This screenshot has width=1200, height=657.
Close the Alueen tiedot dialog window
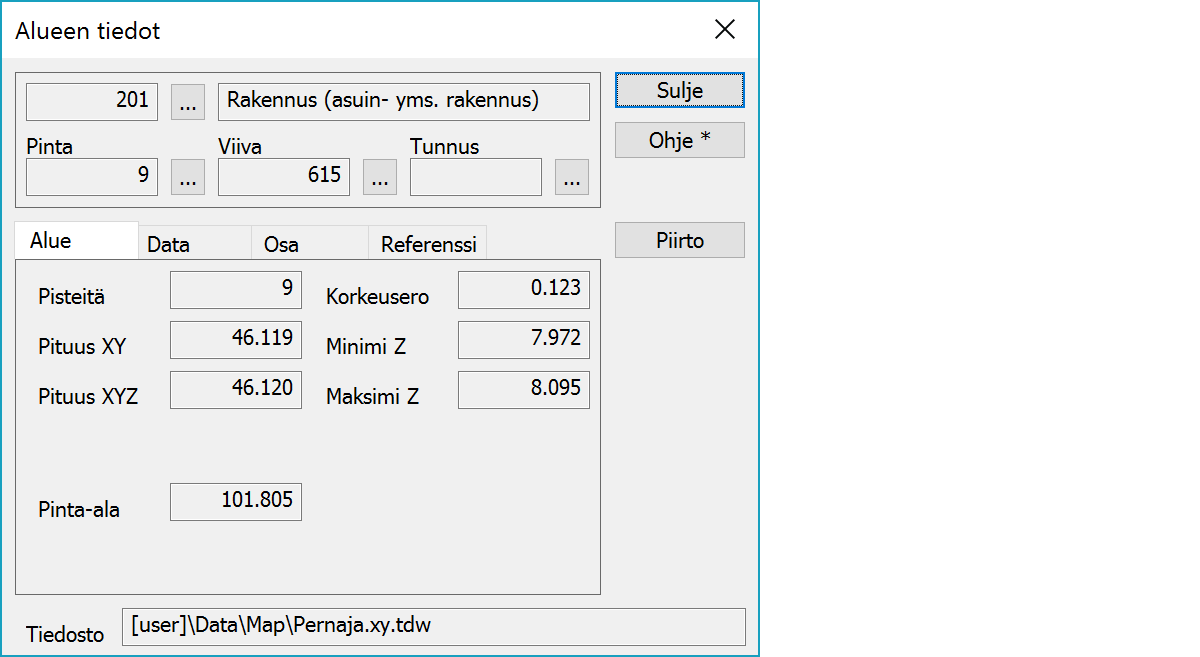725,30
